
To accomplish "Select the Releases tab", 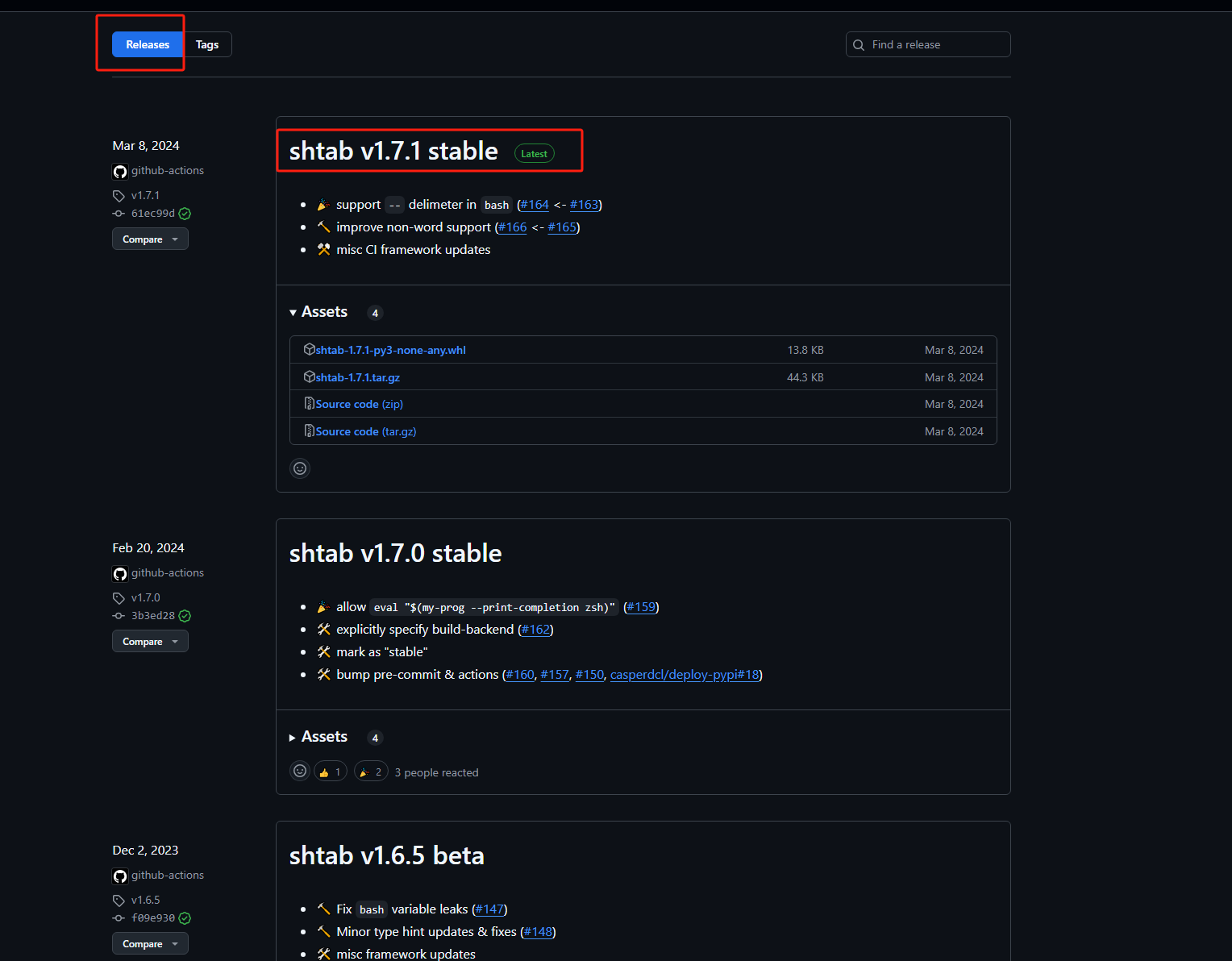I will 148,44.
